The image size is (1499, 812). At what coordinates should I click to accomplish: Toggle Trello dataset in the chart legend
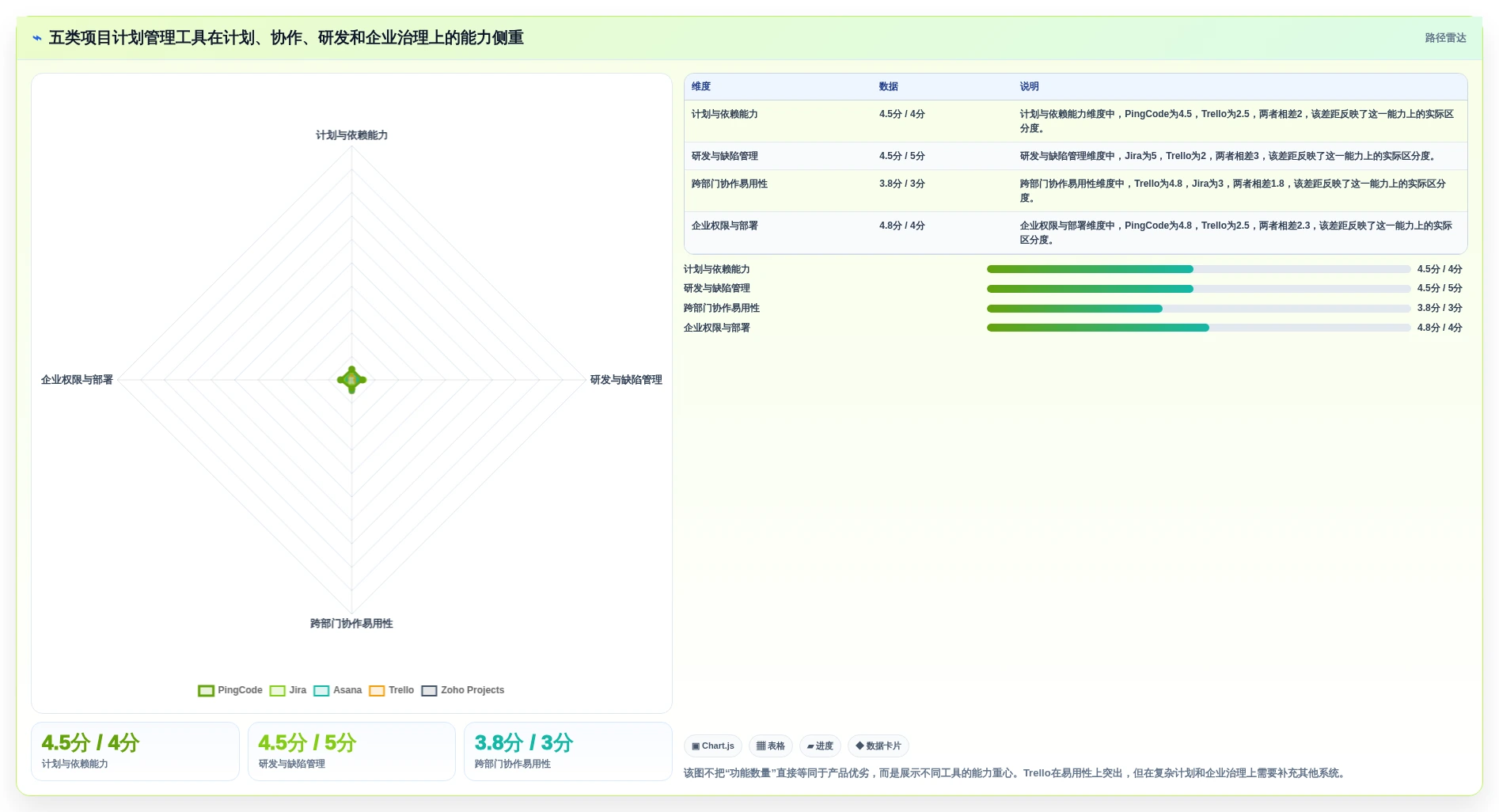click(x=392, y=690)
